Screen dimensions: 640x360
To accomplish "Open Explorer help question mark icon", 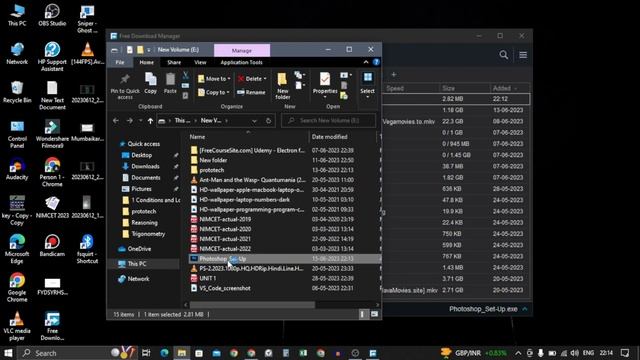I will click(376, 62).
